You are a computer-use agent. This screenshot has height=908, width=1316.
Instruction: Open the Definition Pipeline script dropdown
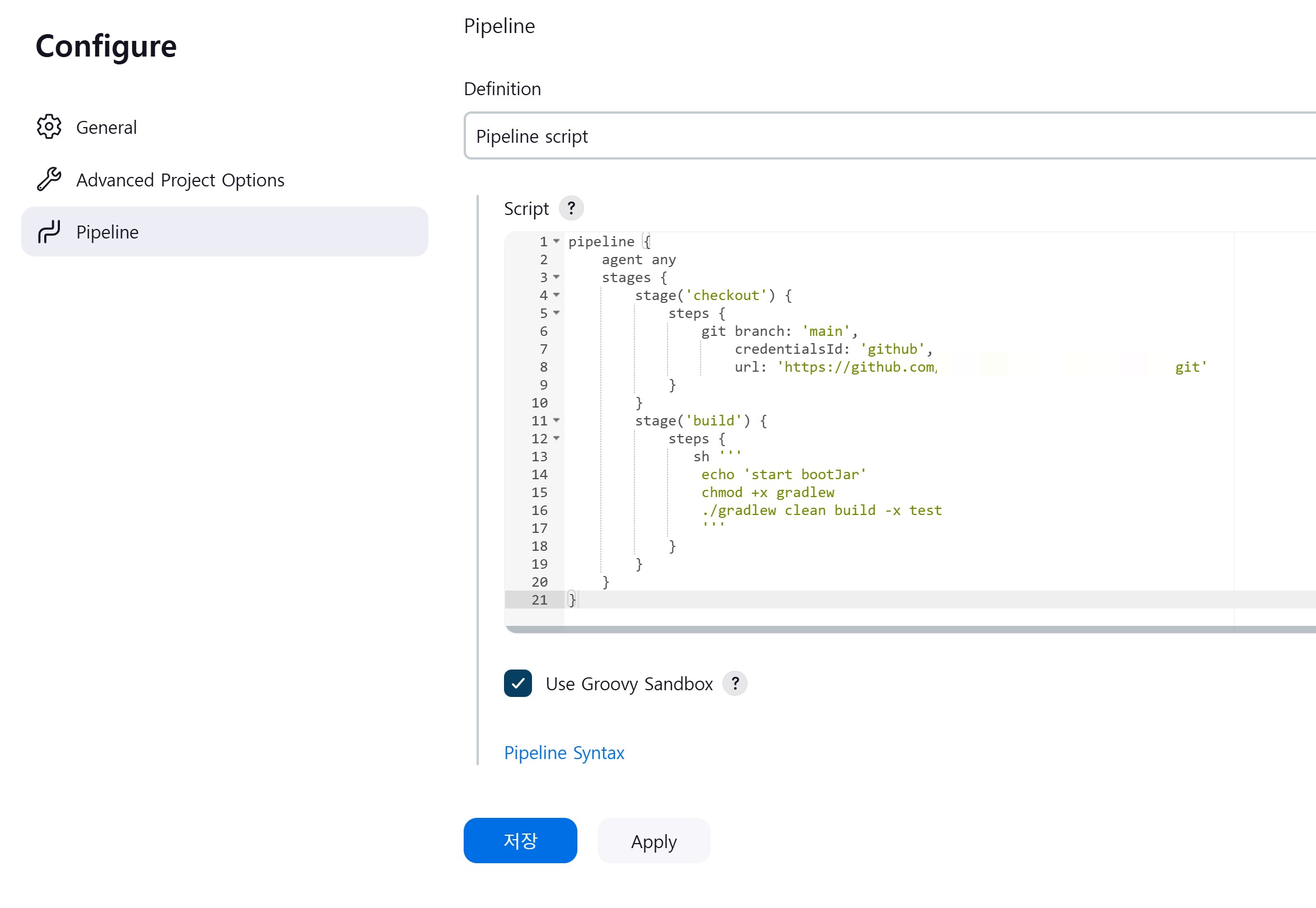click(x=888, y=136)
